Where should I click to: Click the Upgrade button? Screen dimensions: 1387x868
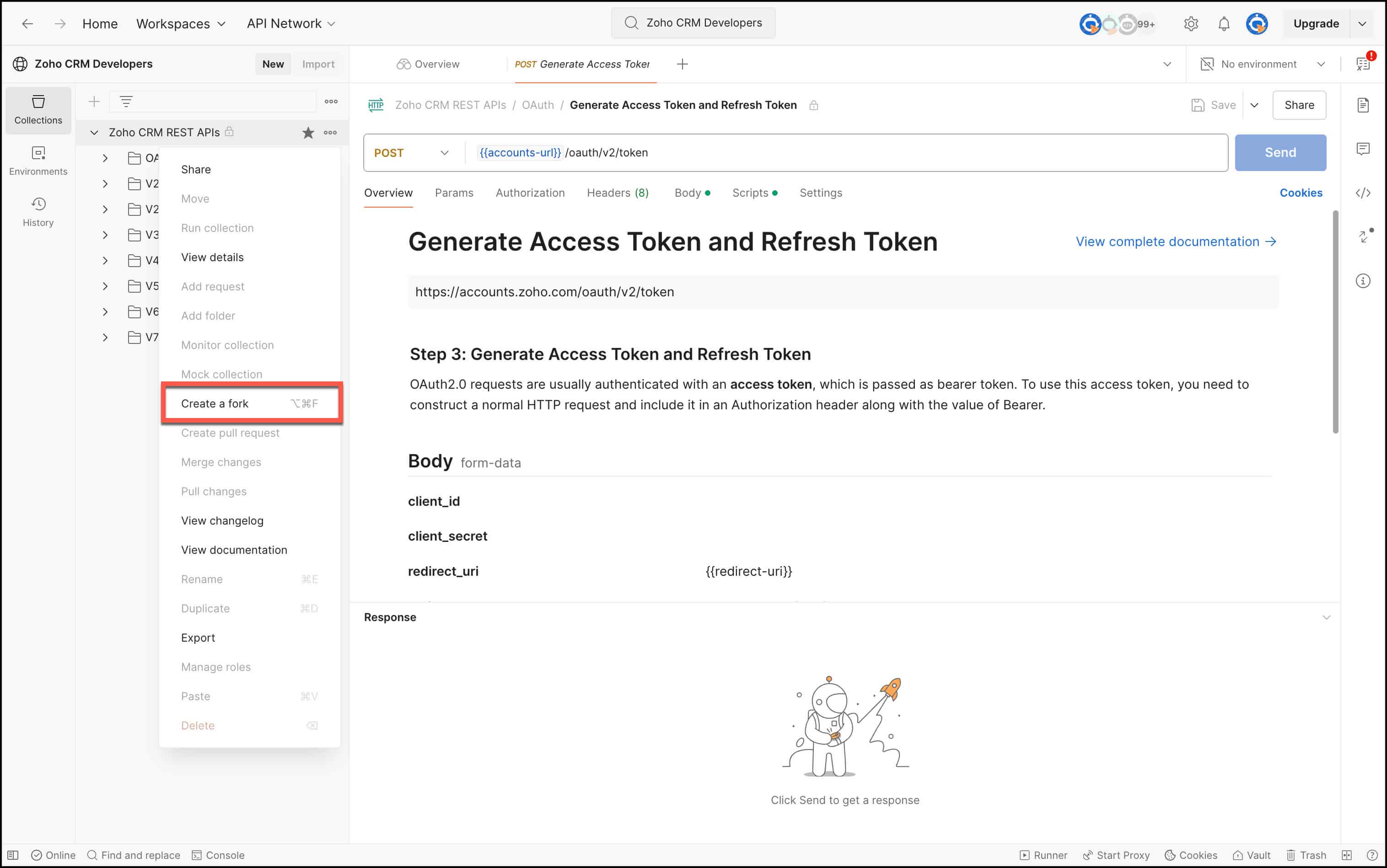1316,23
